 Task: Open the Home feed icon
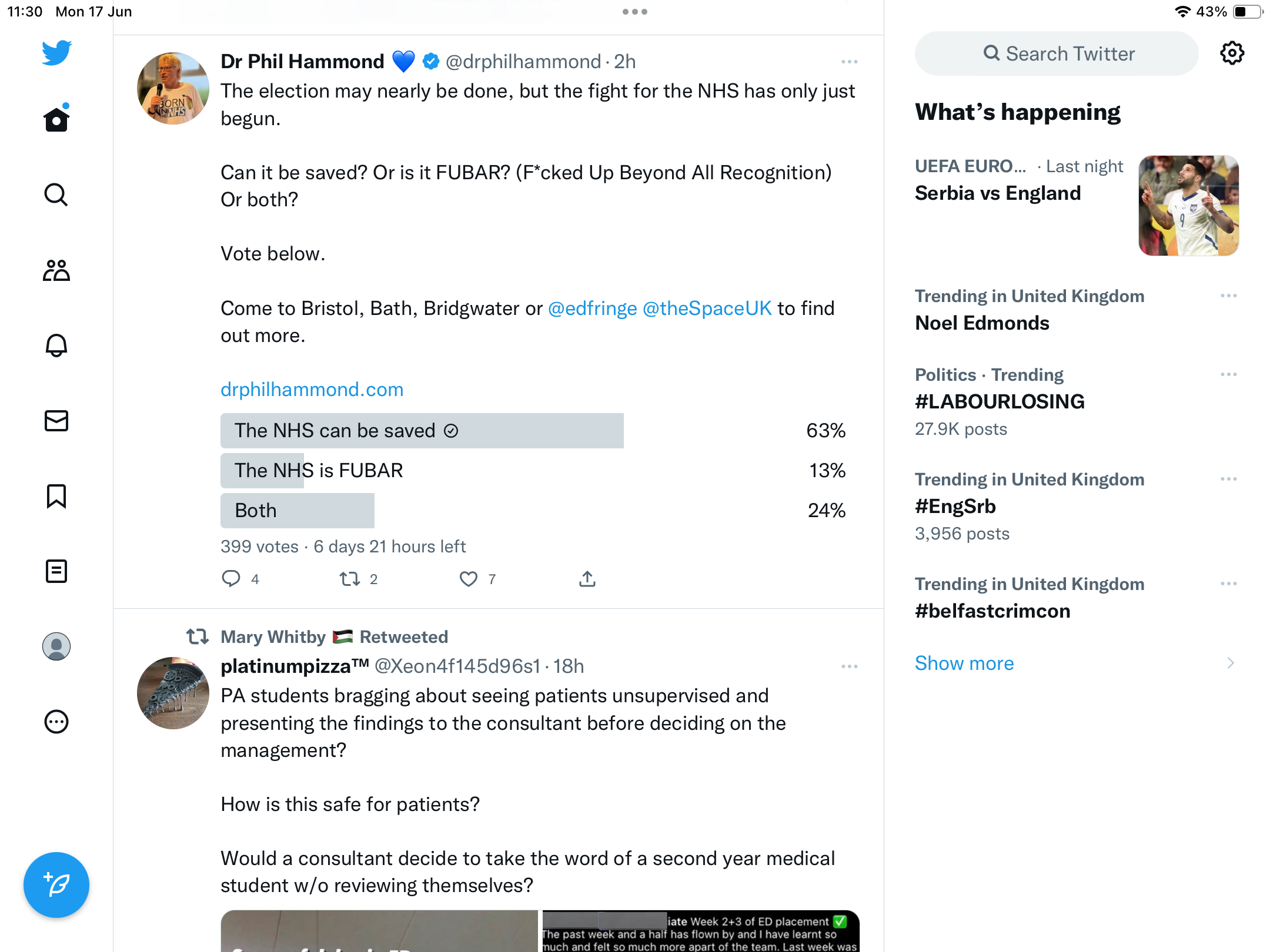pos(56,119)
